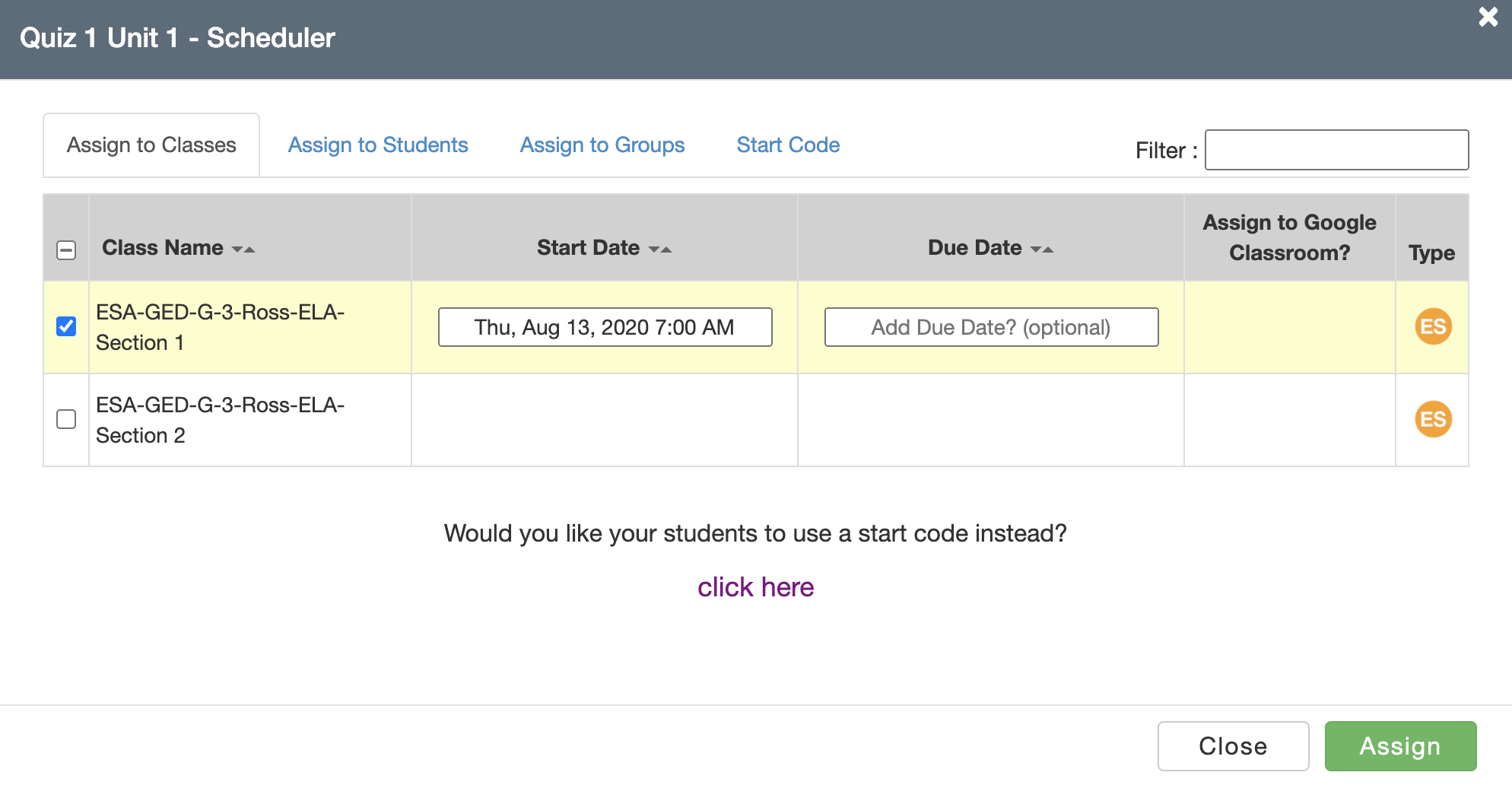Follow the 'click here' start code link
Image resolution: width=1512 pixels, height=785 pixels.
(756, 587)
